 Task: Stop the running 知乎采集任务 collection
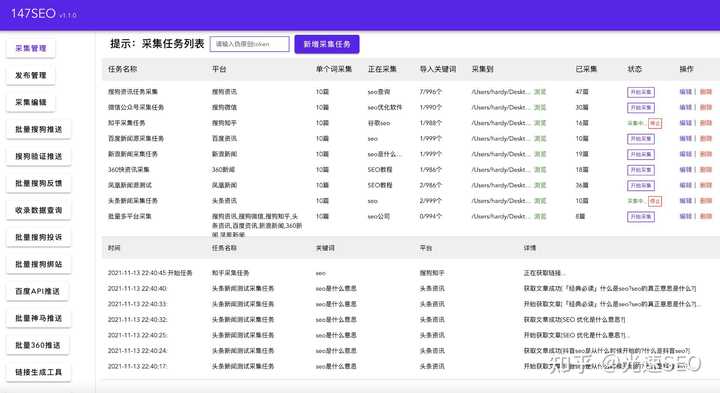click(655, 123)
